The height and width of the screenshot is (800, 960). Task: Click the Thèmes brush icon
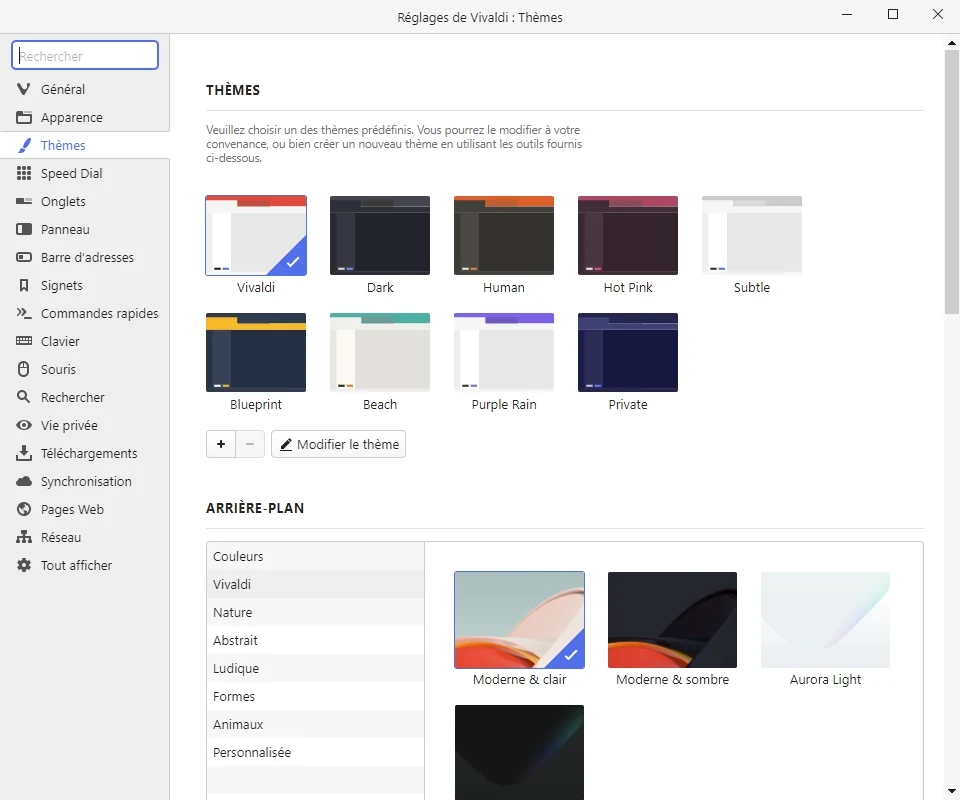tap(24, 146)
